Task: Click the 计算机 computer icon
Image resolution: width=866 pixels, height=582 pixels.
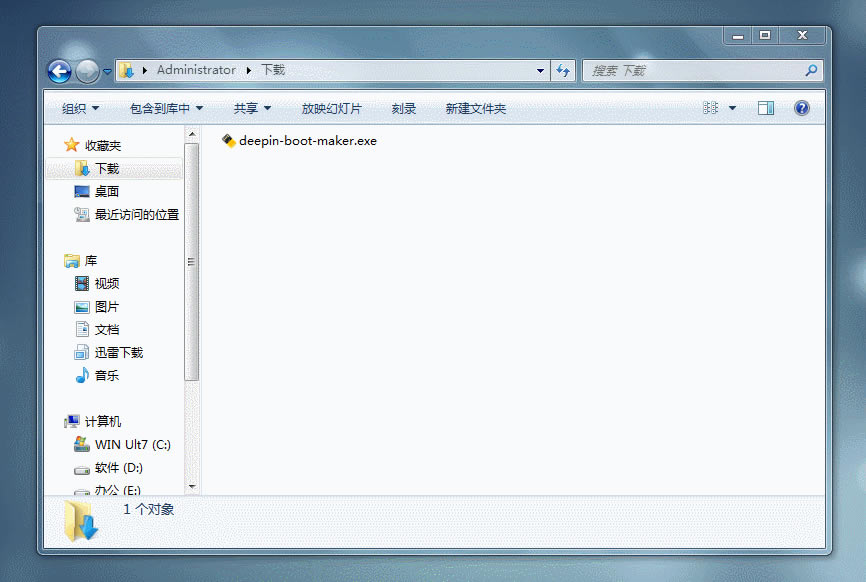Action: tap(72, 421)
